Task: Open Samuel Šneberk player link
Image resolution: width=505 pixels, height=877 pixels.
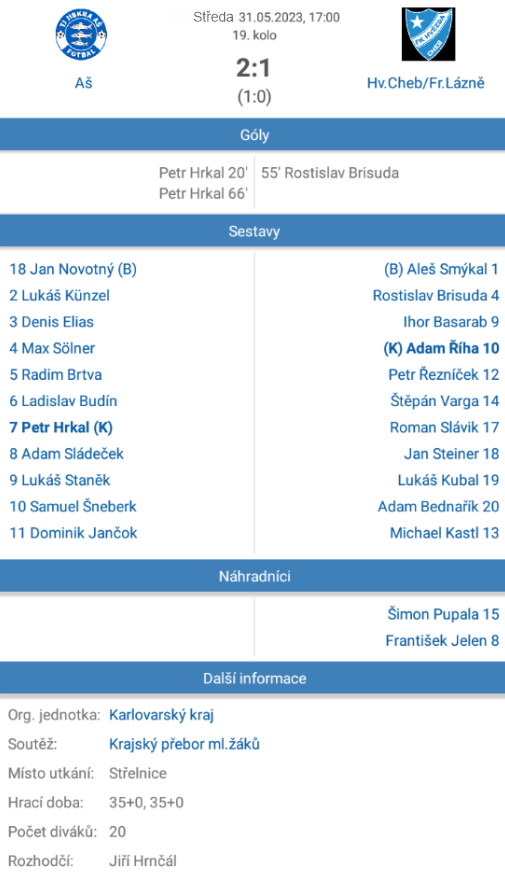Action: coord(73,507)
